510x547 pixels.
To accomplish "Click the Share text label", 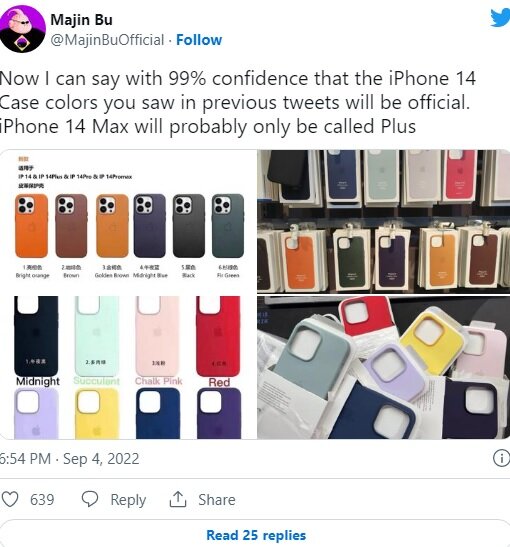I will pos(217,500).
